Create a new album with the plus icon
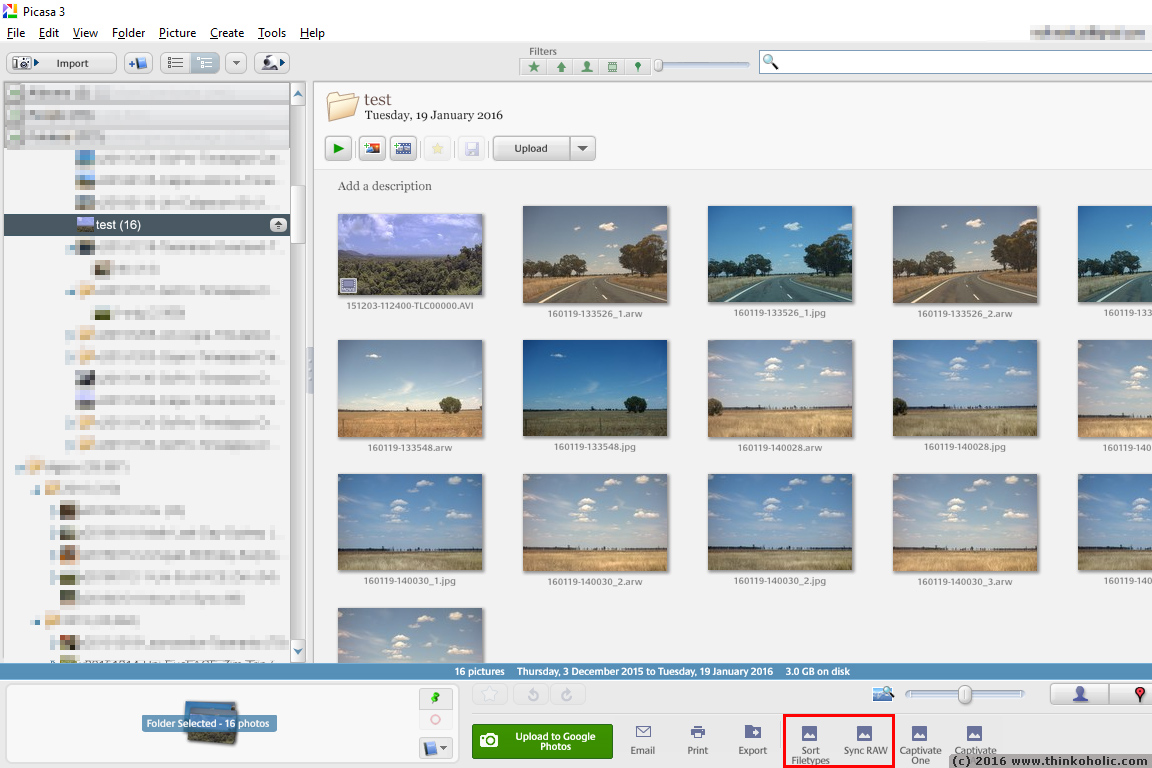 pos(138,63)
